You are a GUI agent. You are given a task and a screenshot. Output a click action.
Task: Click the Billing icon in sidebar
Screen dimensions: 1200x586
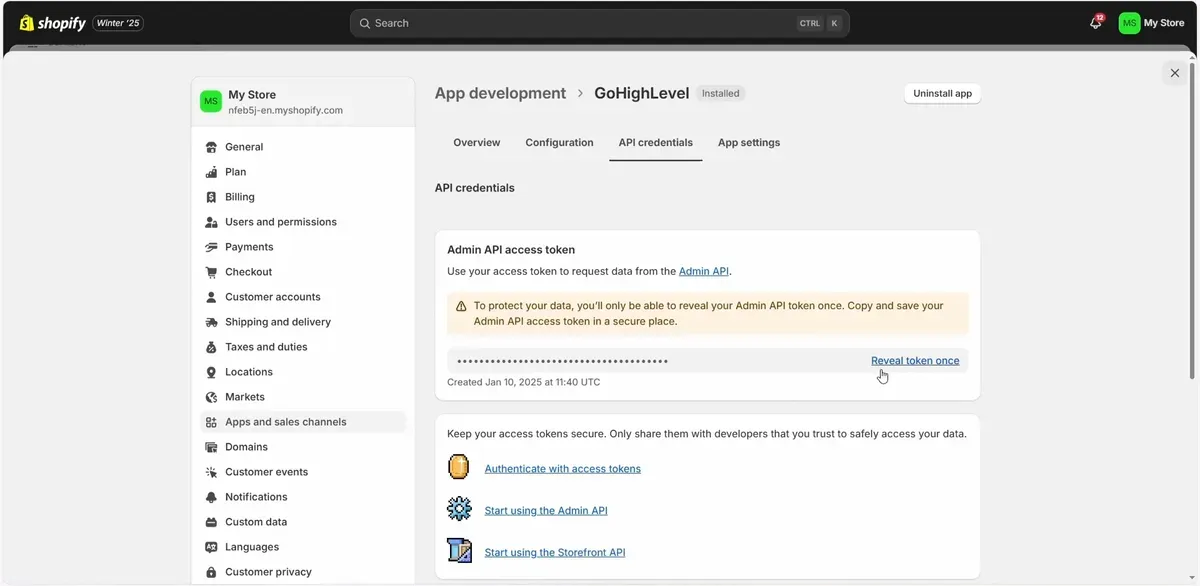211,197
